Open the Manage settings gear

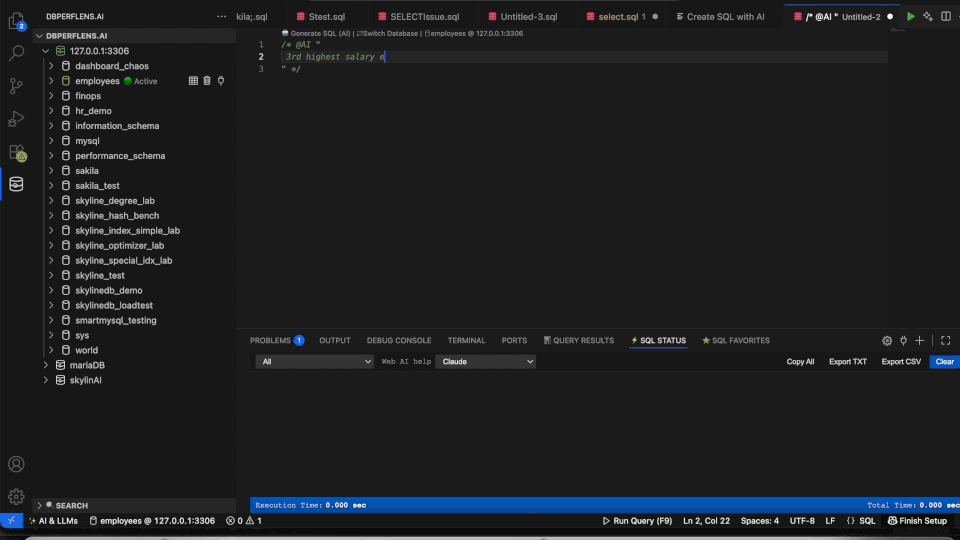point(17,497)
